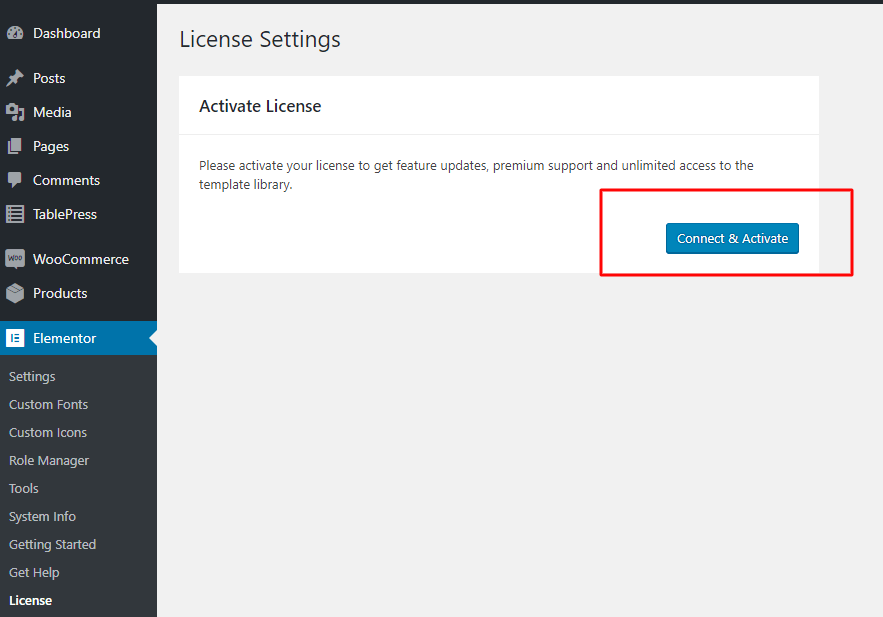
Task: Click the Products box icon
Action: (15, 293)
